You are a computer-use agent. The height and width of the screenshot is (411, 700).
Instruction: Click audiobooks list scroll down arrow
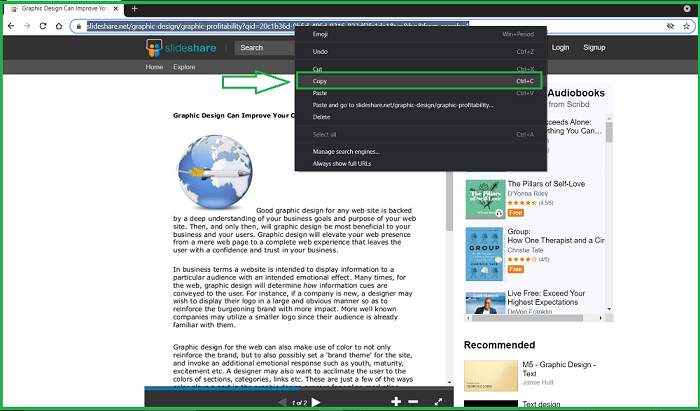tap(609, 309)
